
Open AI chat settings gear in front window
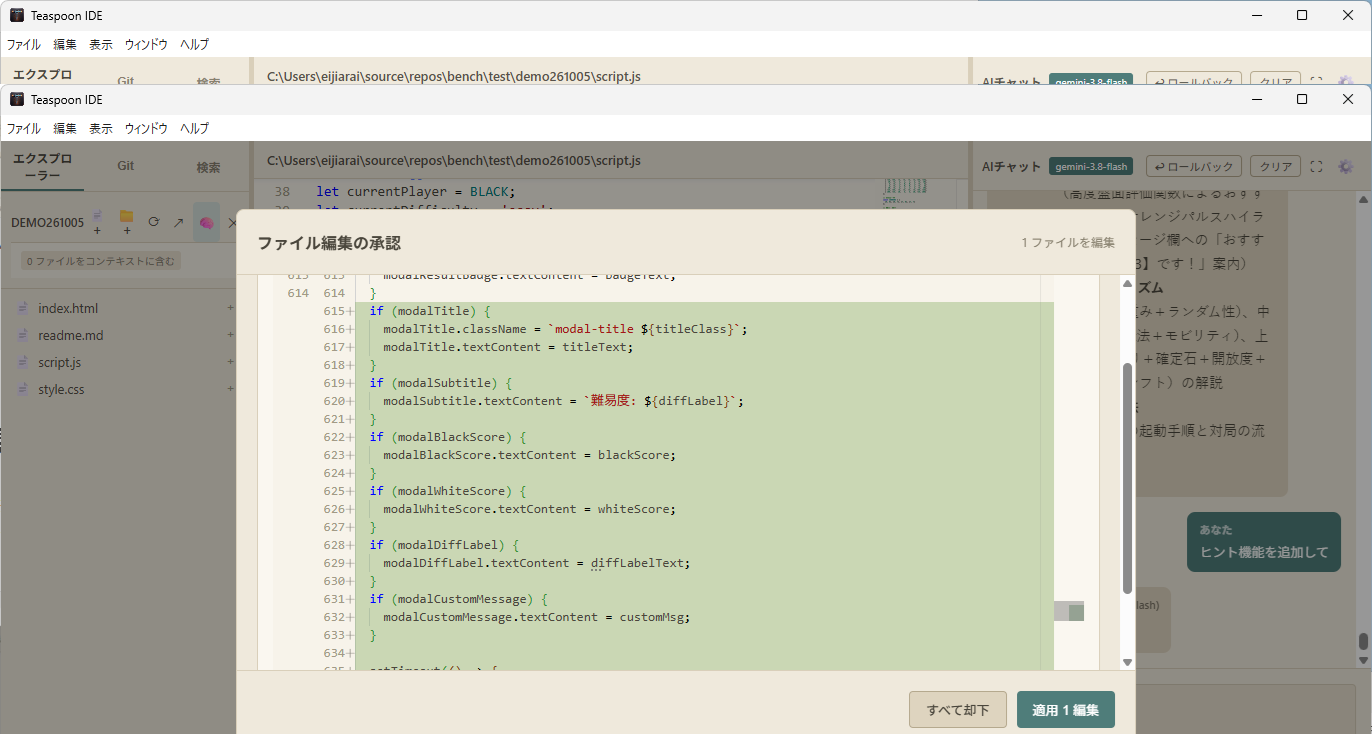1345,167
